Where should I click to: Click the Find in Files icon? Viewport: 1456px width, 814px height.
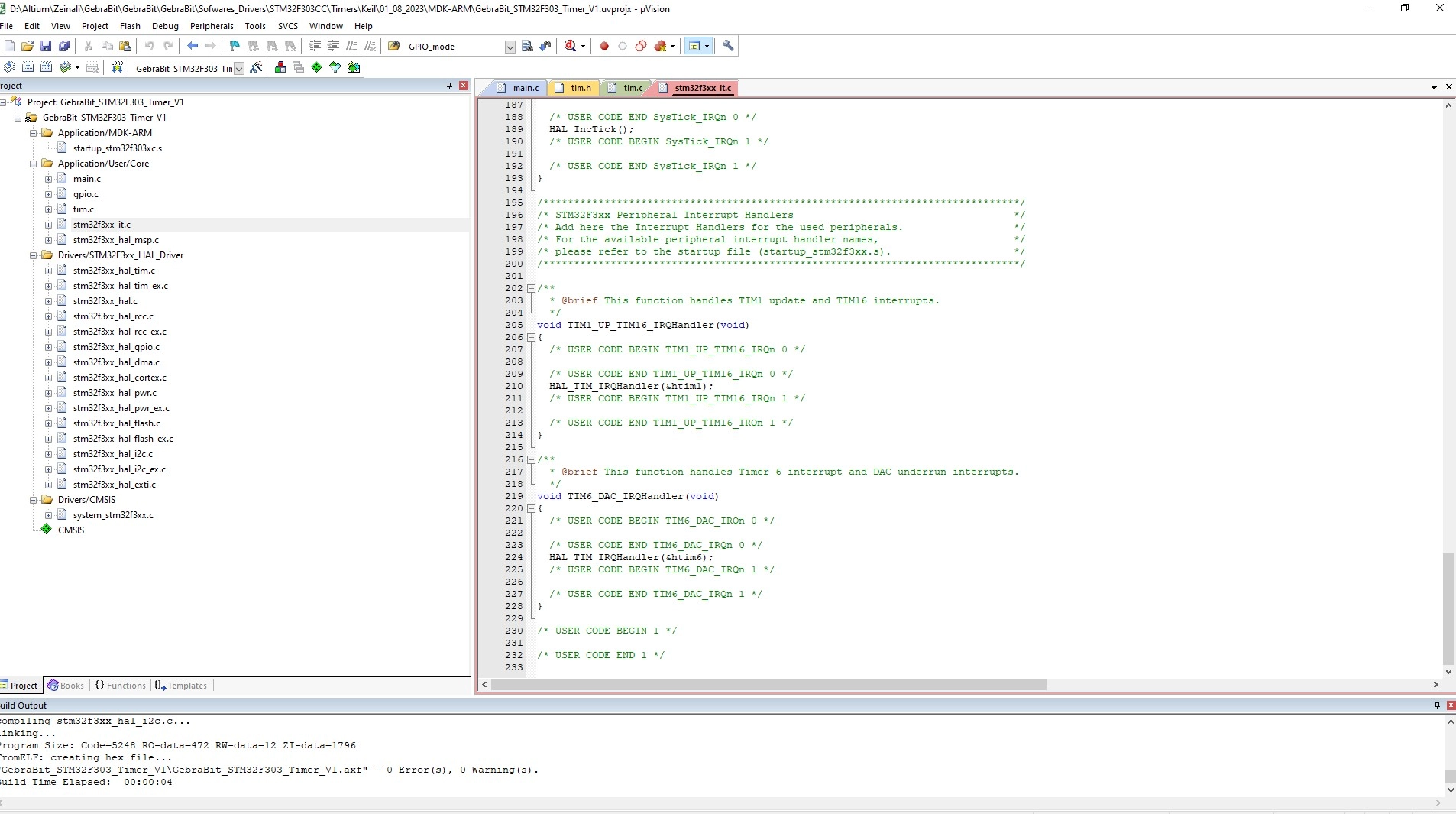tap(394, 46)
